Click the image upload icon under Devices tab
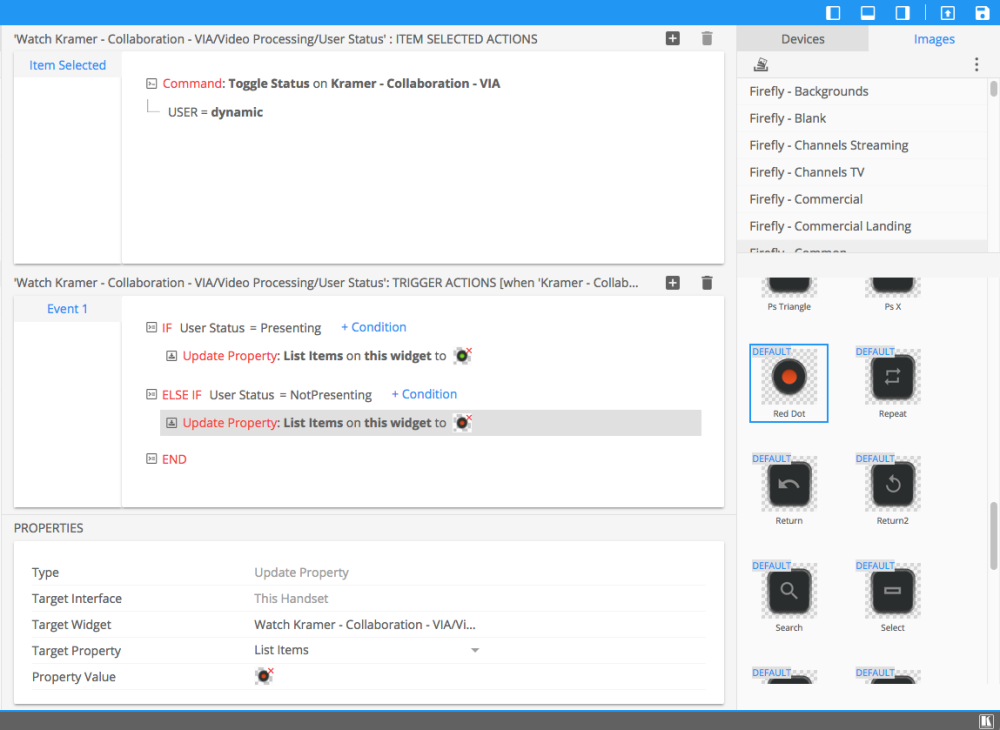The width and height of the screenshot is (1000, 730). (760, 64)
